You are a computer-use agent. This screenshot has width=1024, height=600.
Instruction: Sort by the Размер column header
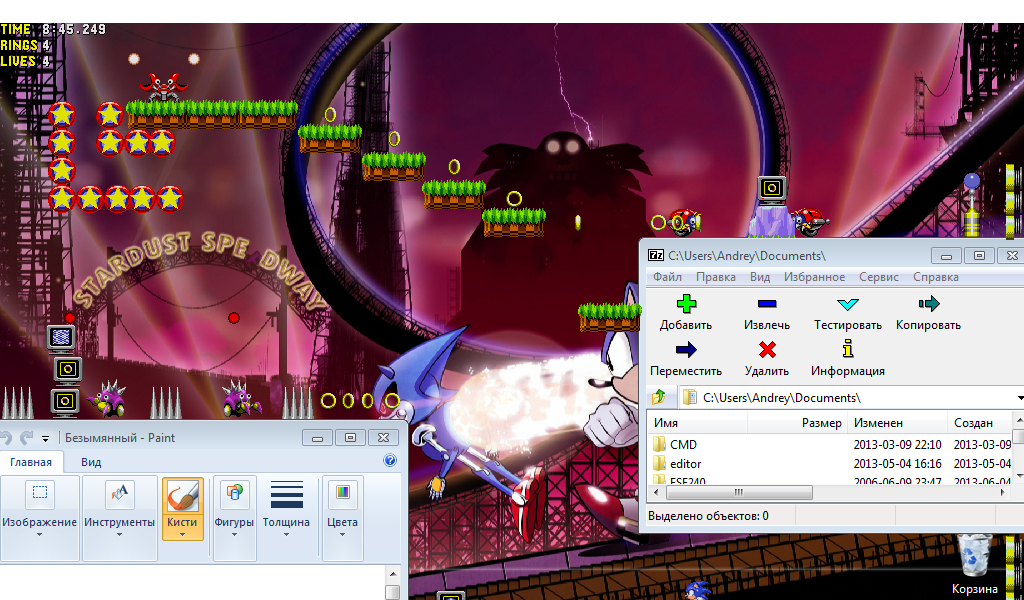pos(797,422)
